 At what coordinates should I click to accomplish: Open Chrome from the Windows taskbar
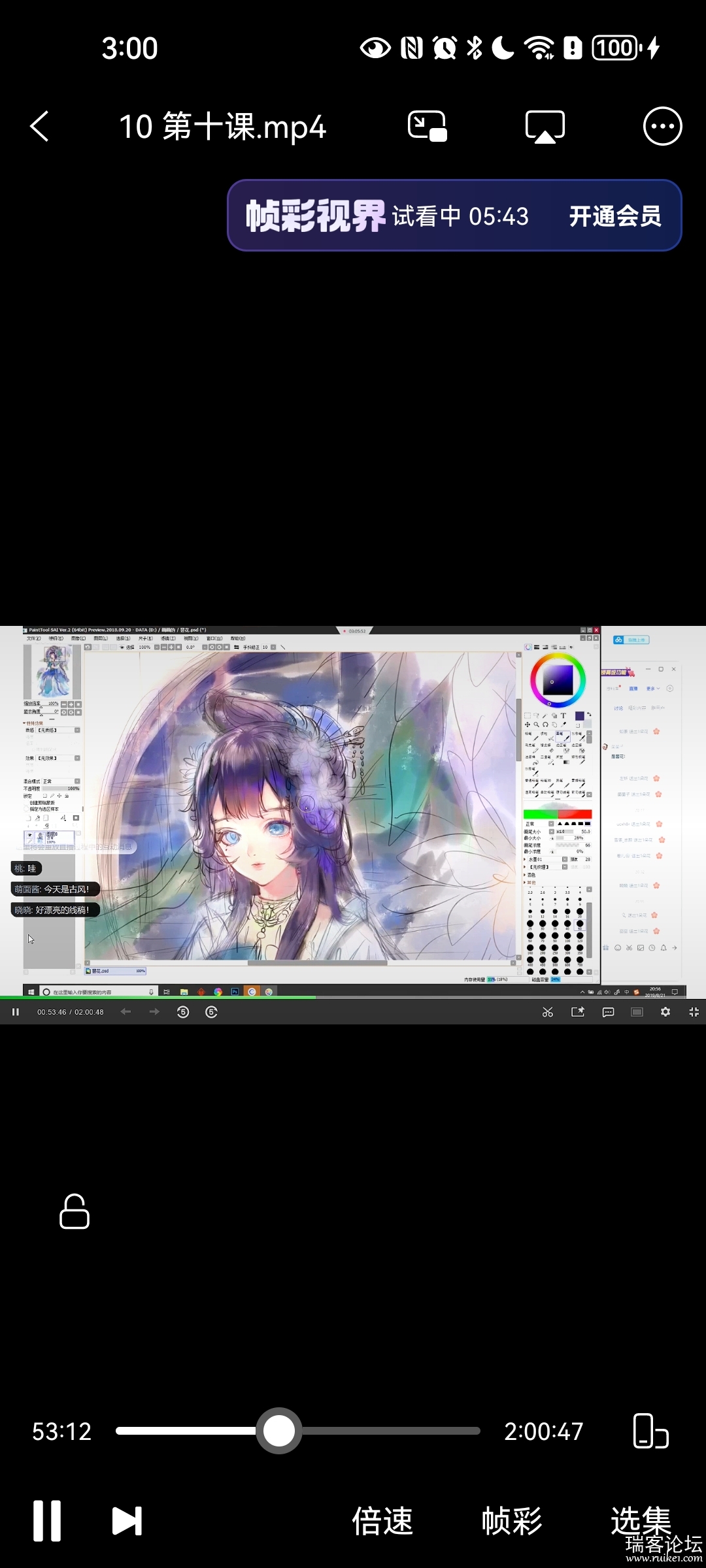(218, 992)
